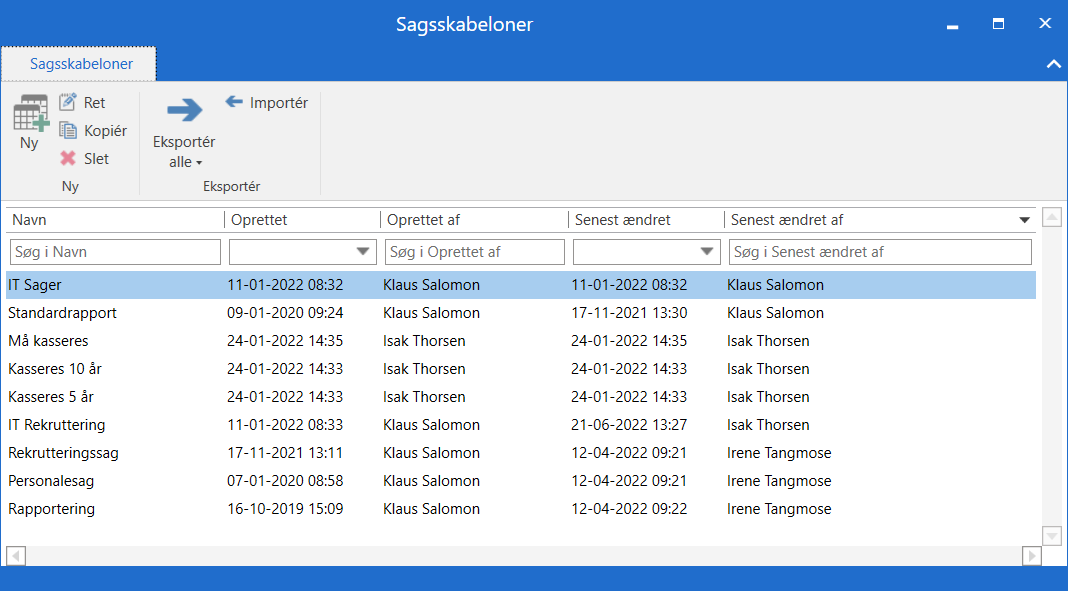The image size is (1068, 591).
Task: Expand the Senest ændret date filter
Action: click(707, 252)
